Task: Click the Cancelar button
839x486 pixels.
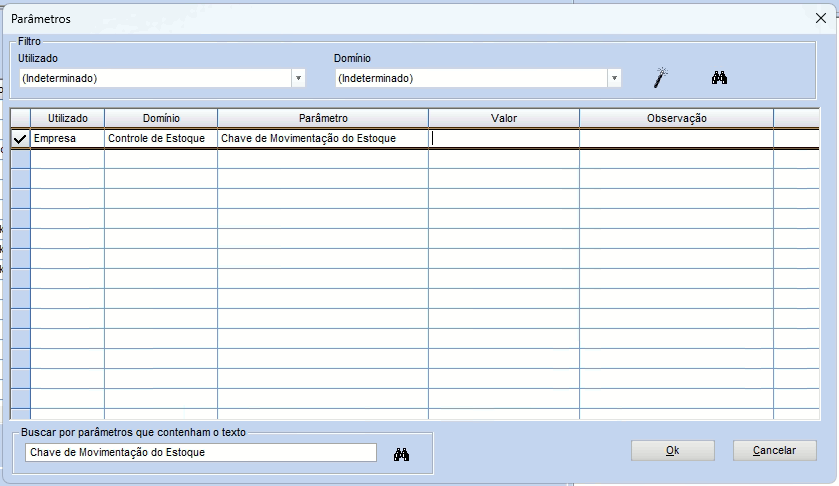Action: tap(774, 451)
